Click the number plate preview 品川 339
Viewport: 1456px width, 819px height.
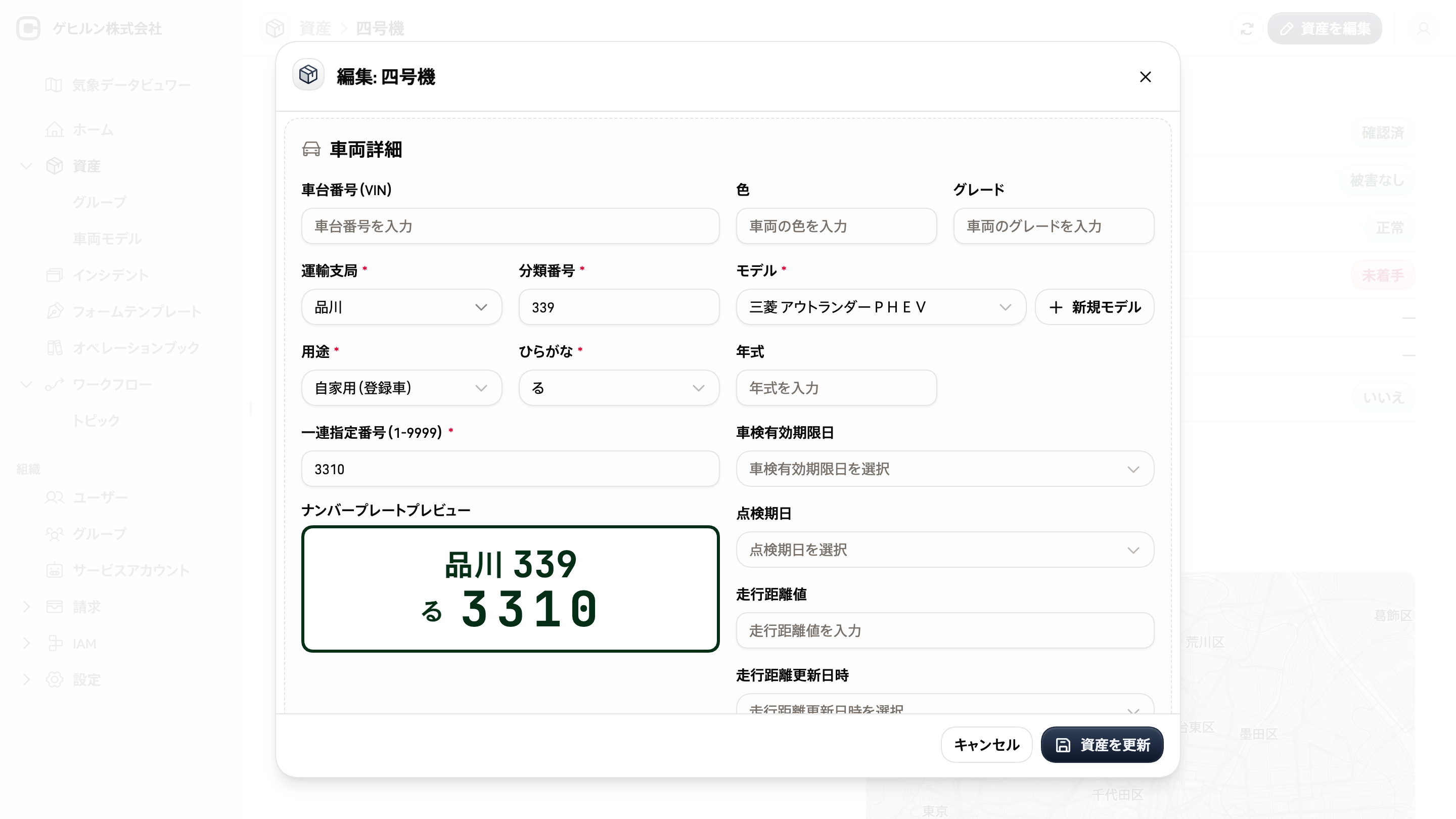point(510,589)
